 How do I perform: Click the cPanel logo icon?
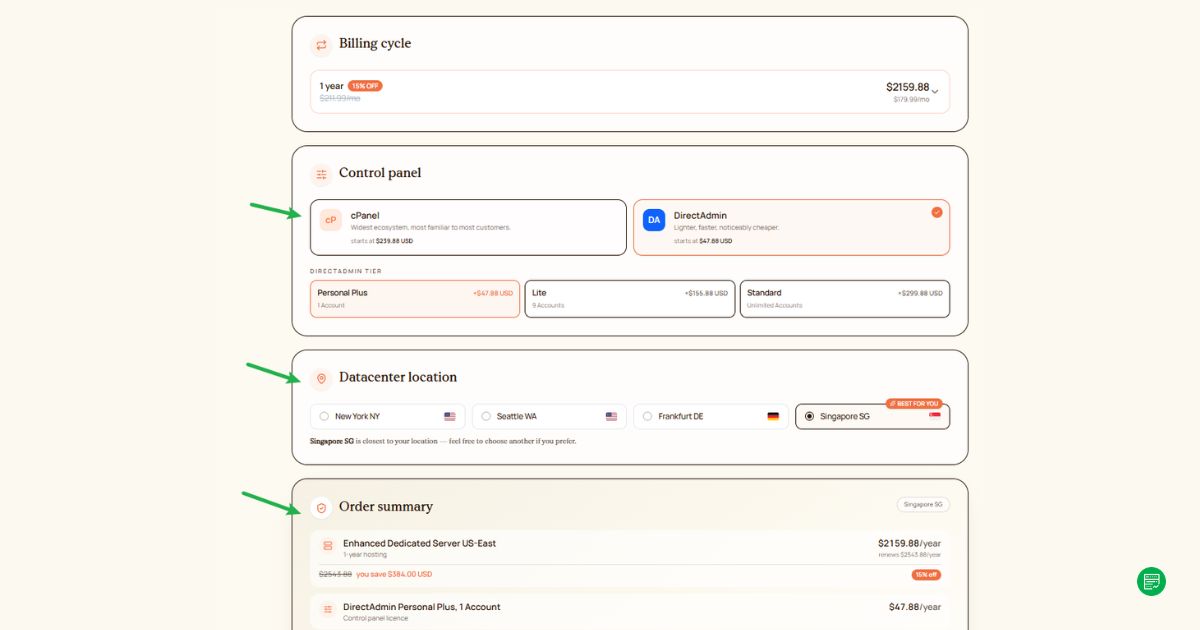tap(331, 220)
